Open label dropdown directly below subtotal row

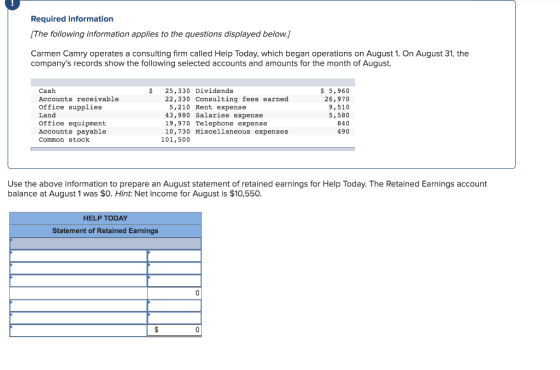(79, 306)
